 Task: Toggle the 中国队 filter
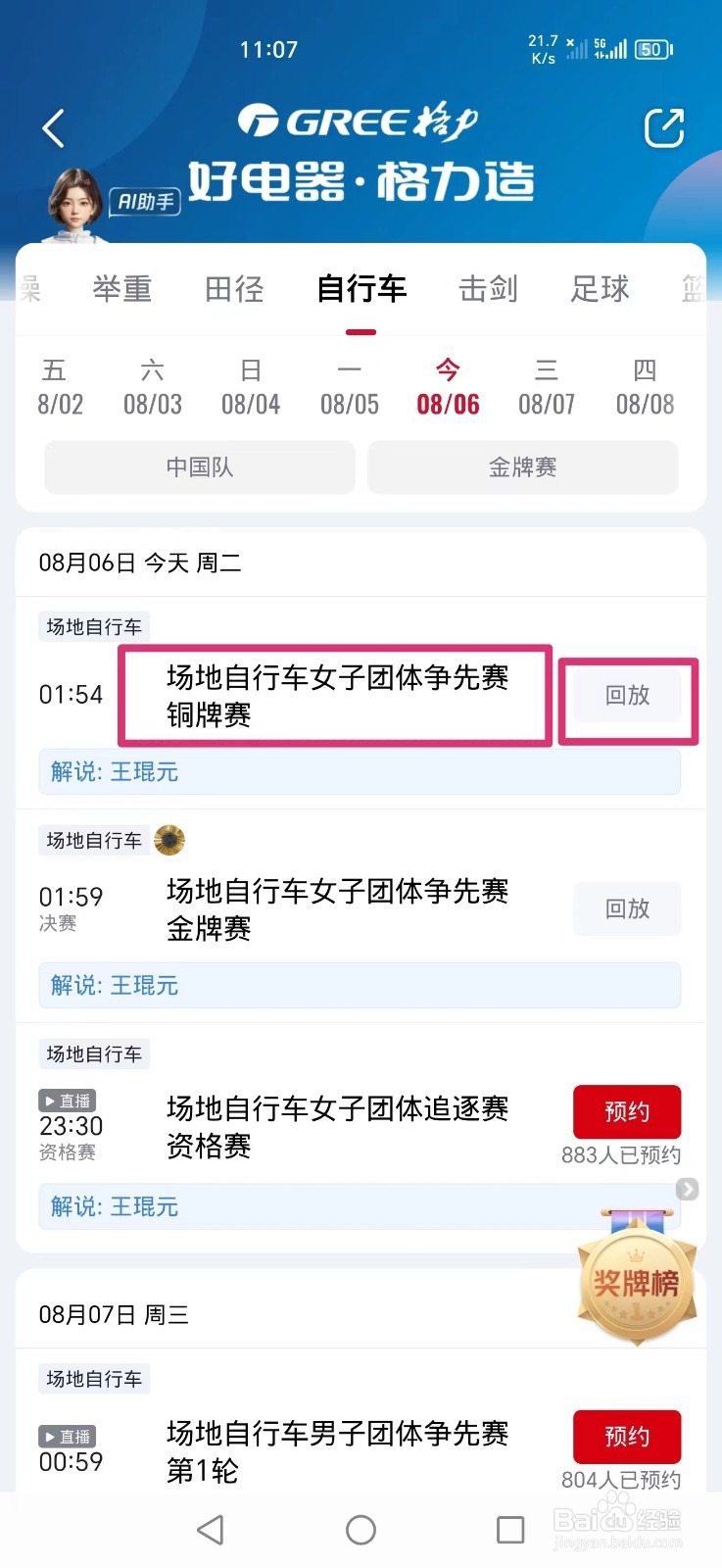(200, 467)
